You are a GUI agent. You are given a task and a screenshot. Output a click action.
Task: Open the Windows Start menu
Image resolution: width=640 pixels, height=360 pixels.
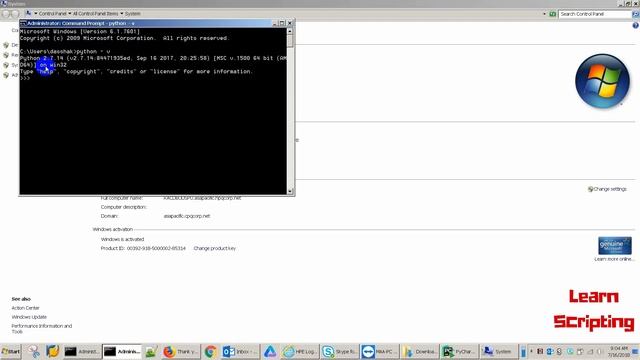click(11, 351)
